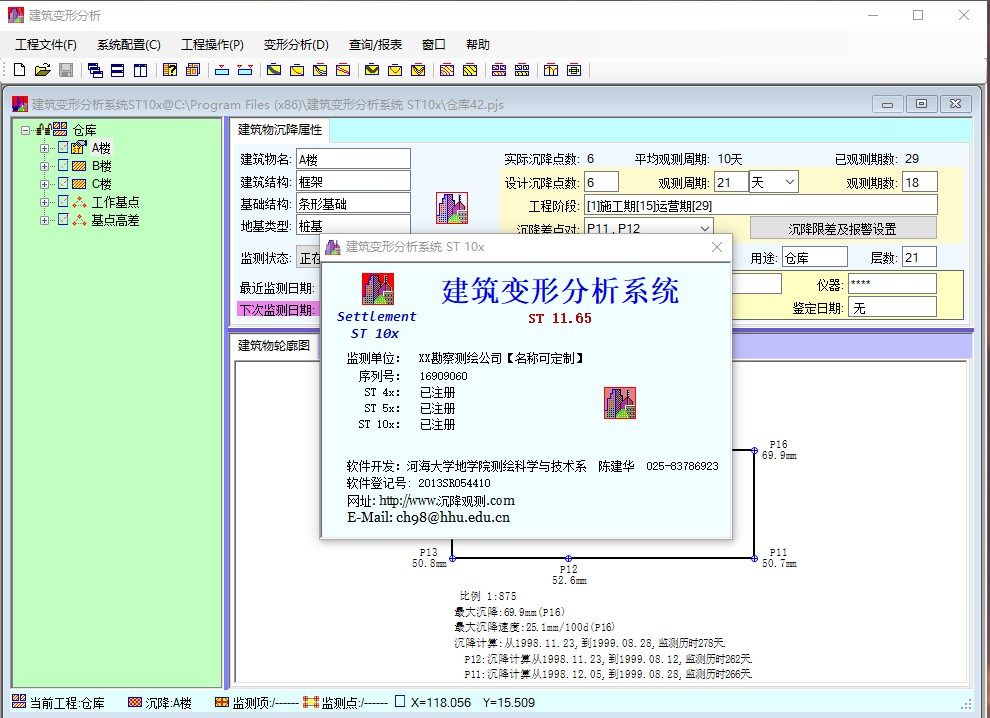Click the Open folder icon on the toolbar
The width and height of the screenshot is (990, 718).
coord(43,70)
